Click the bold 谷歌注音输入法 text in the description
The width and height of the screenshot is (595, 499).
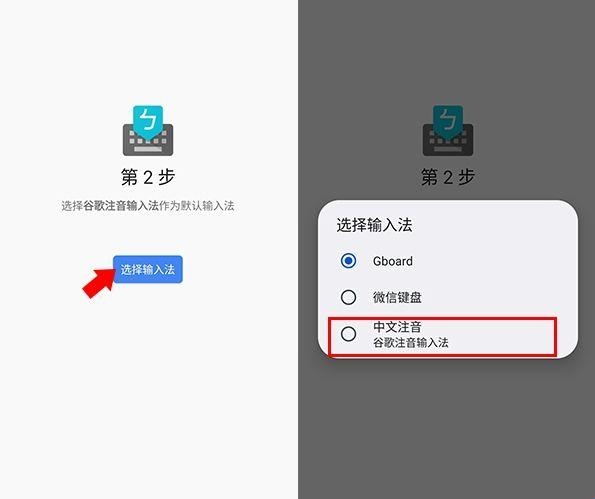click(x=121, y=206)
